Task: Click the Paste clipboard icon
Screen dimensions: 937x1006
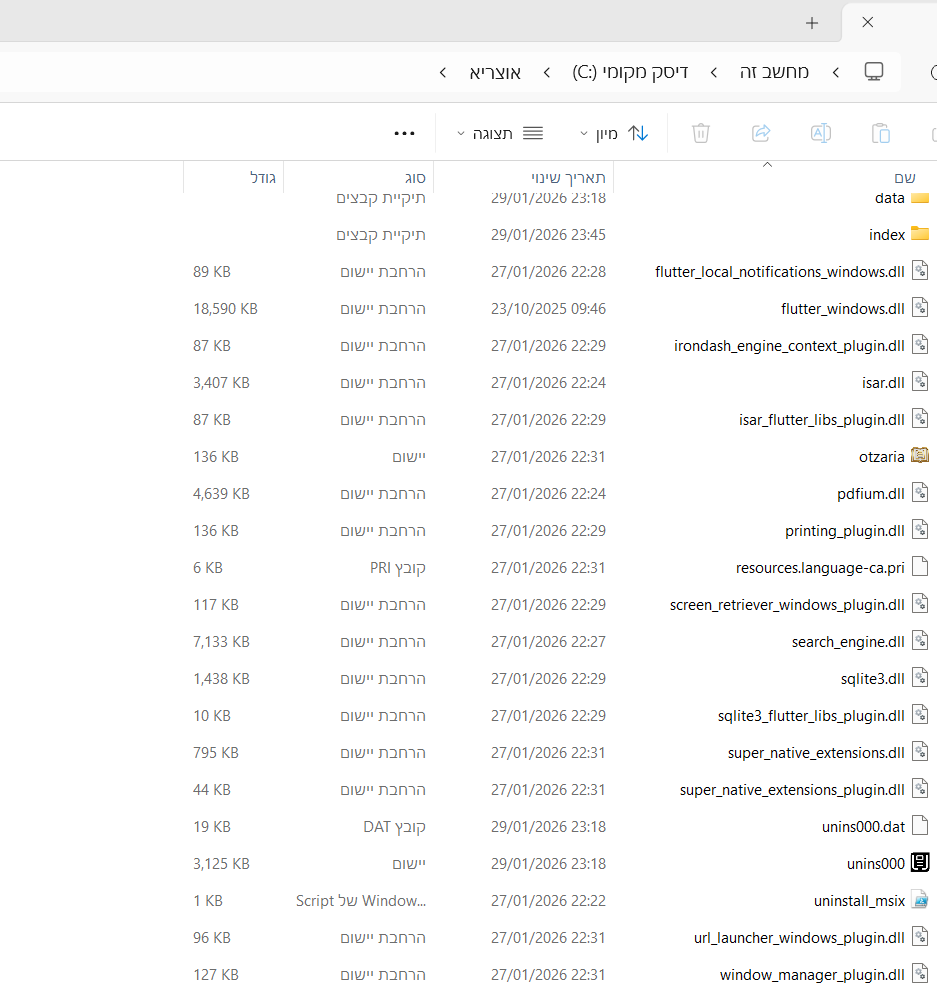Action: [x=881, y=133]
